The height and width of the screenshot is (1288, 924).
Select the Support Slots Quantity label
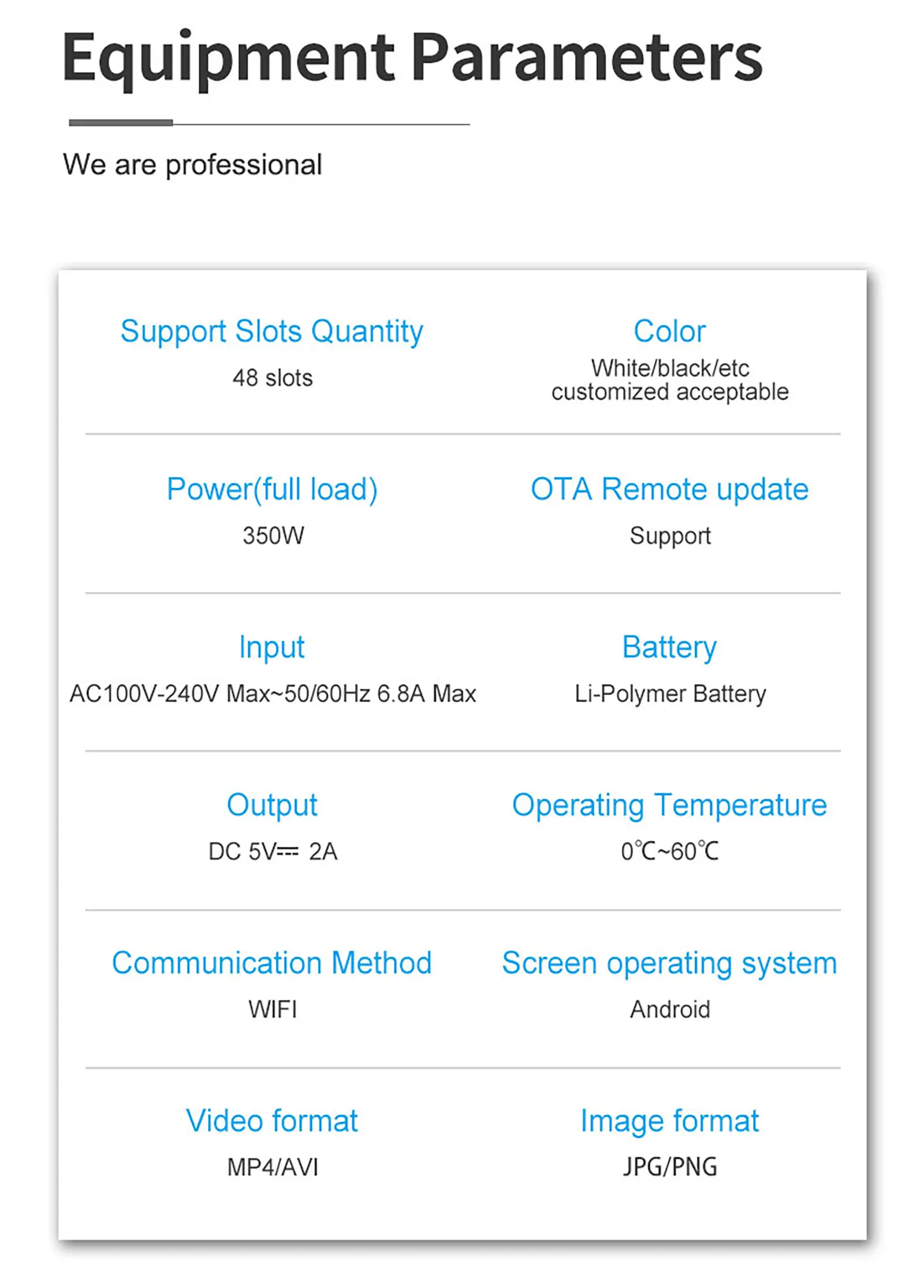coord(271,332)
